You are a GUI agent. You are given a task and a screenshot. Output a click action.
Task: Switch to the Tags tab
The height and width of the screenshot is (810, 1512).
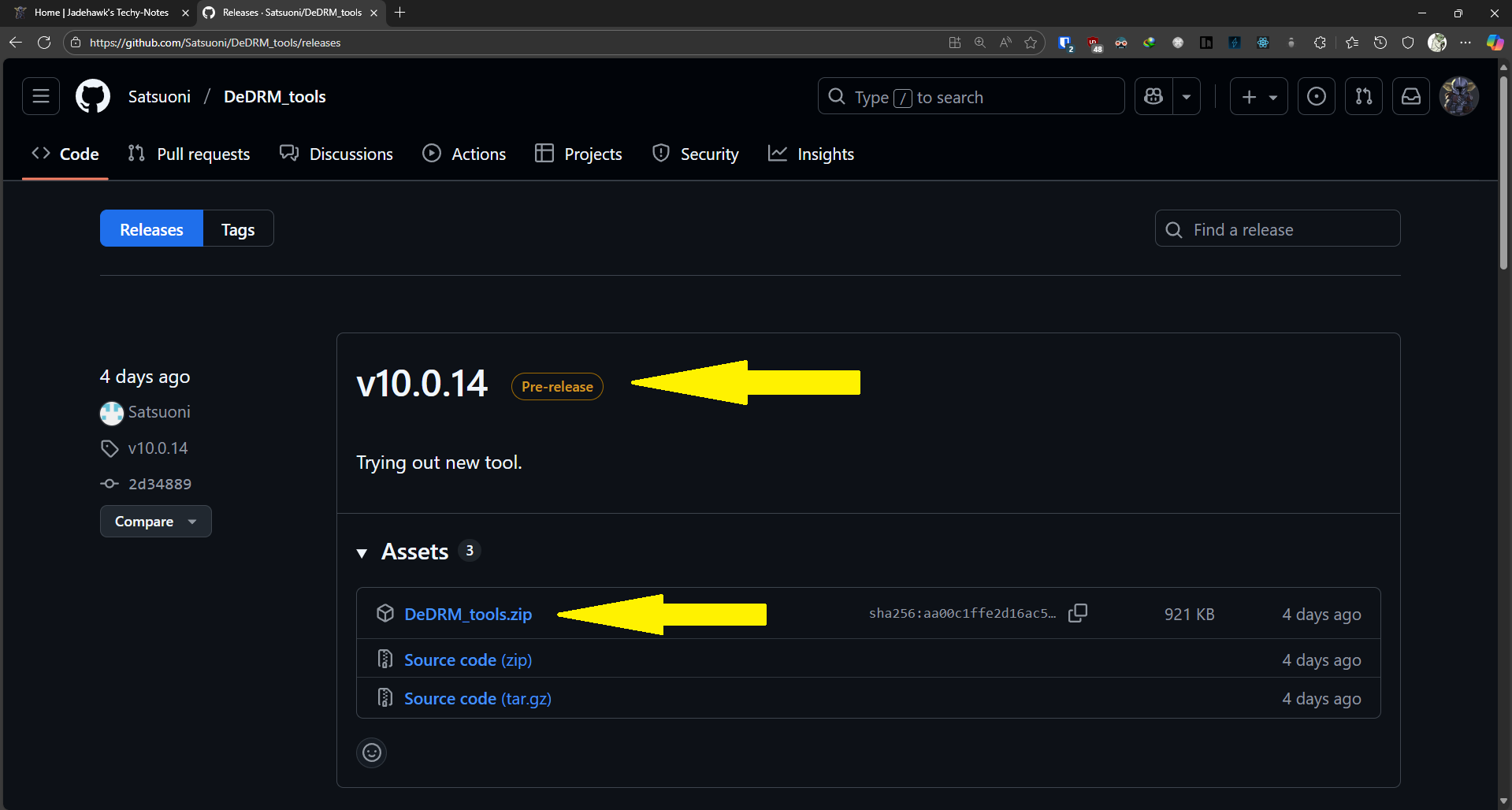point(238,229)
